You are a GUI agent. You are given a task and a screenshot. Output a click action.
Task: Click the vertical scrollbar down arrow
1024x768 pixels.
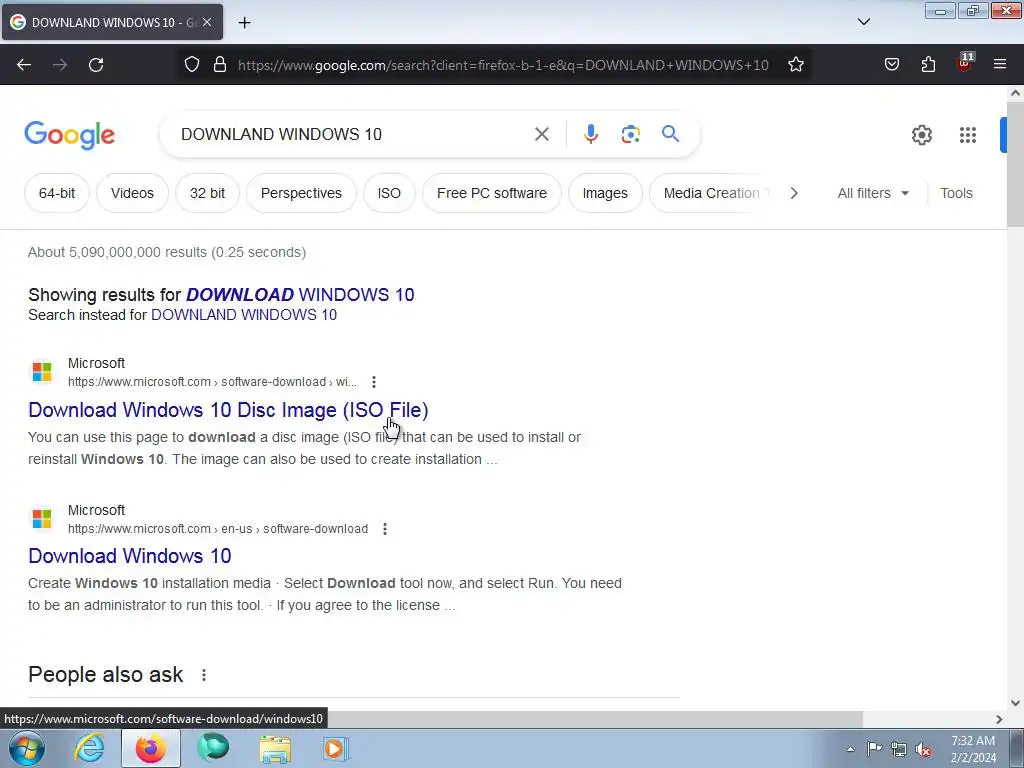tap(1015, 703)
